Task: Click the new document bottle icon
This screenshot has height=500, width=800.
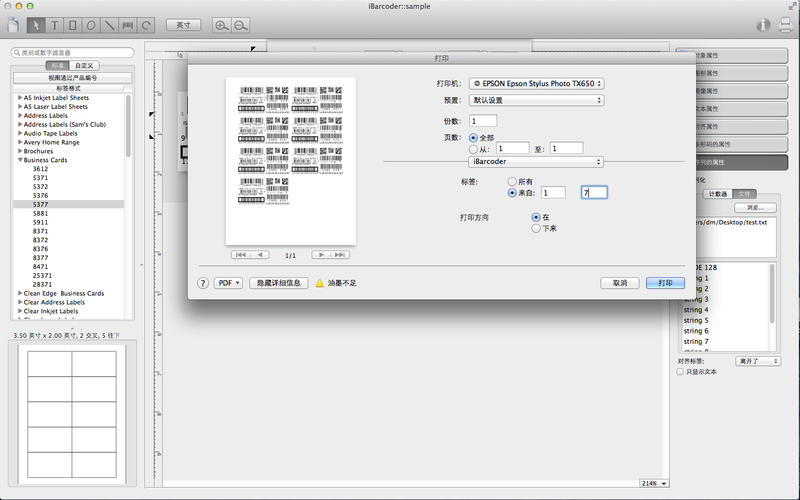Action: coord(14,24)
